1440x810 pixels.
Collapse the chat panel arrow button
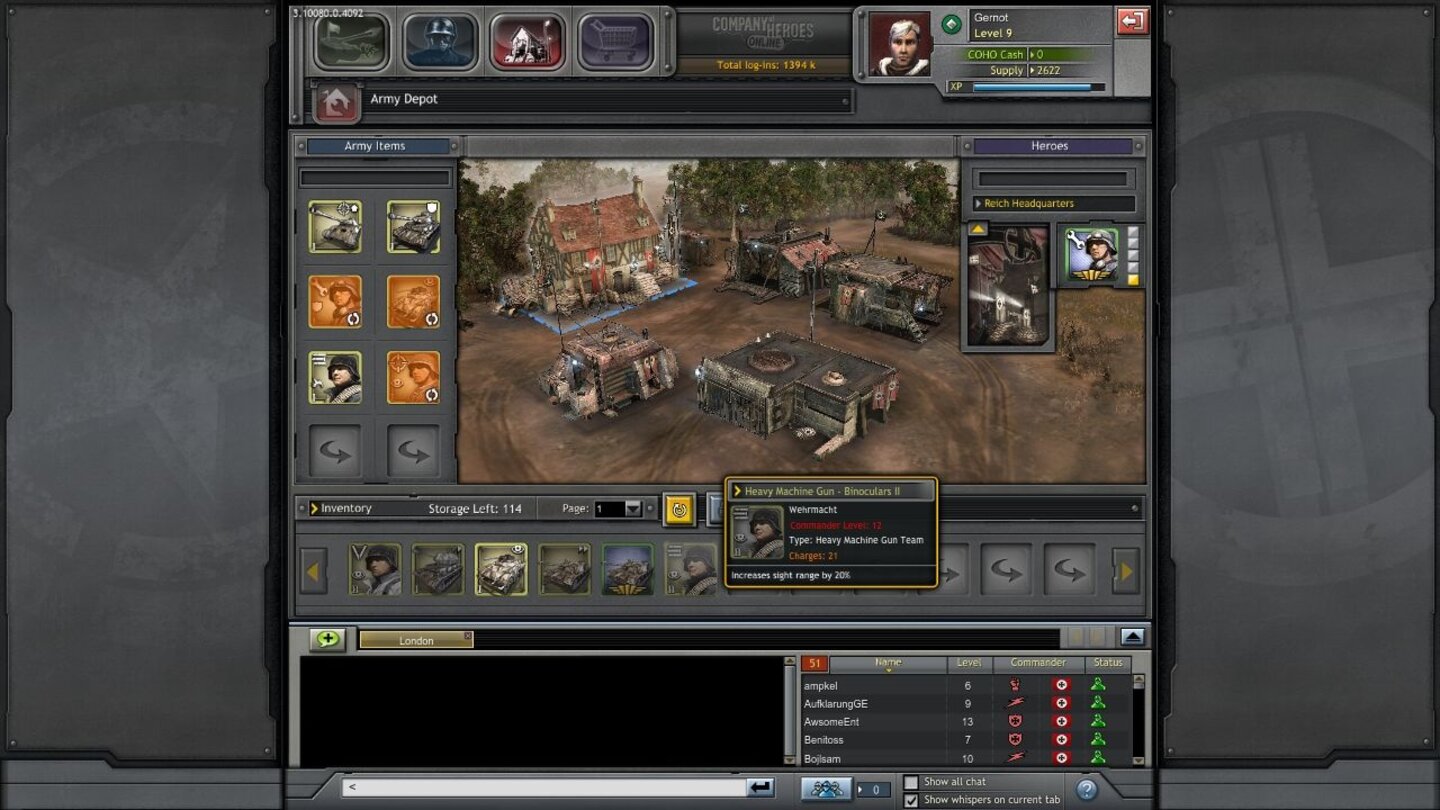click(x=1131, y=637)
